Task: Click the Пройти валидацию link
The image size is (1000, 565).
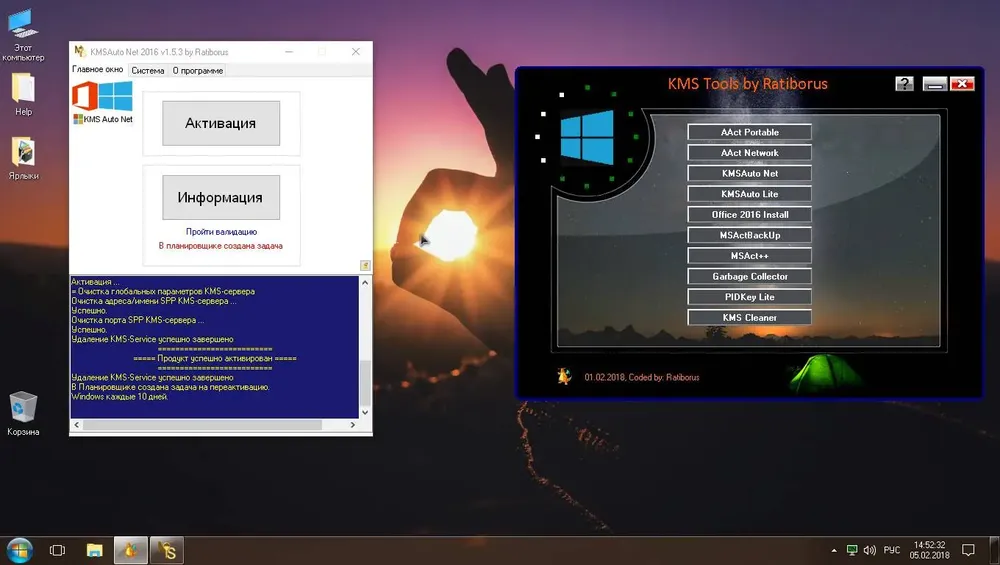Action: click(221, 231)
